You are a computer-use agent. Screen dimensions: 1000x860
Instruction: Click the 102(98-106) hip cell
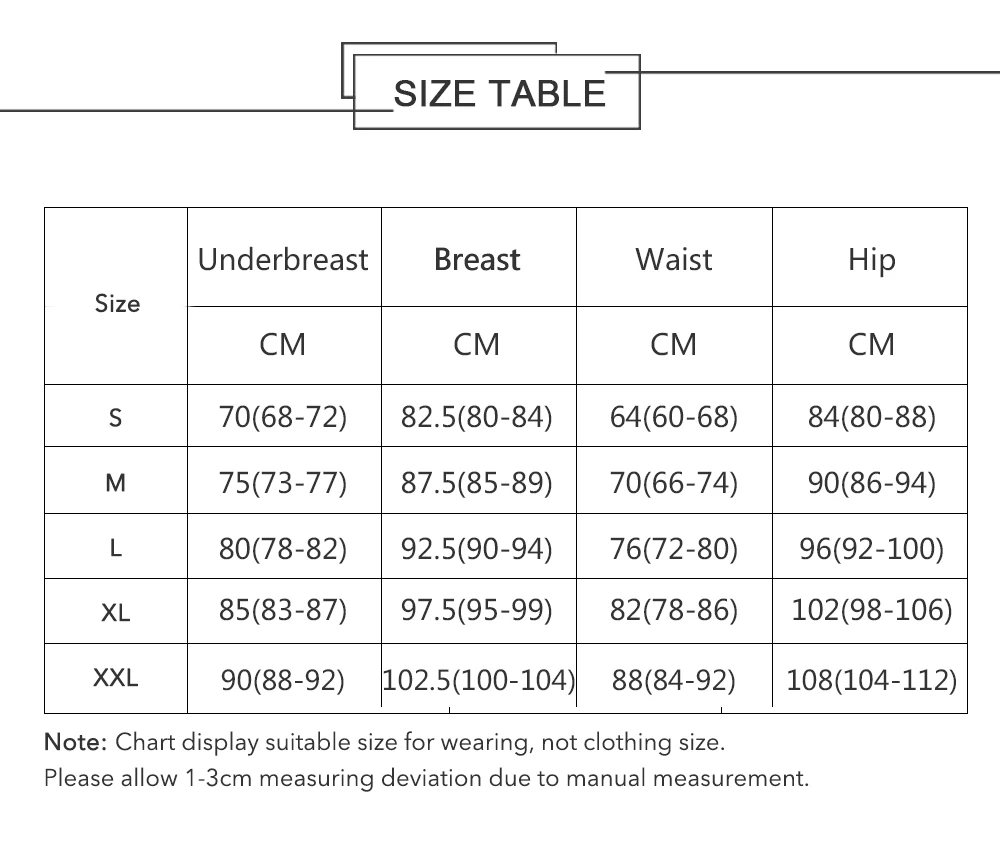click(x=871, y=609)
